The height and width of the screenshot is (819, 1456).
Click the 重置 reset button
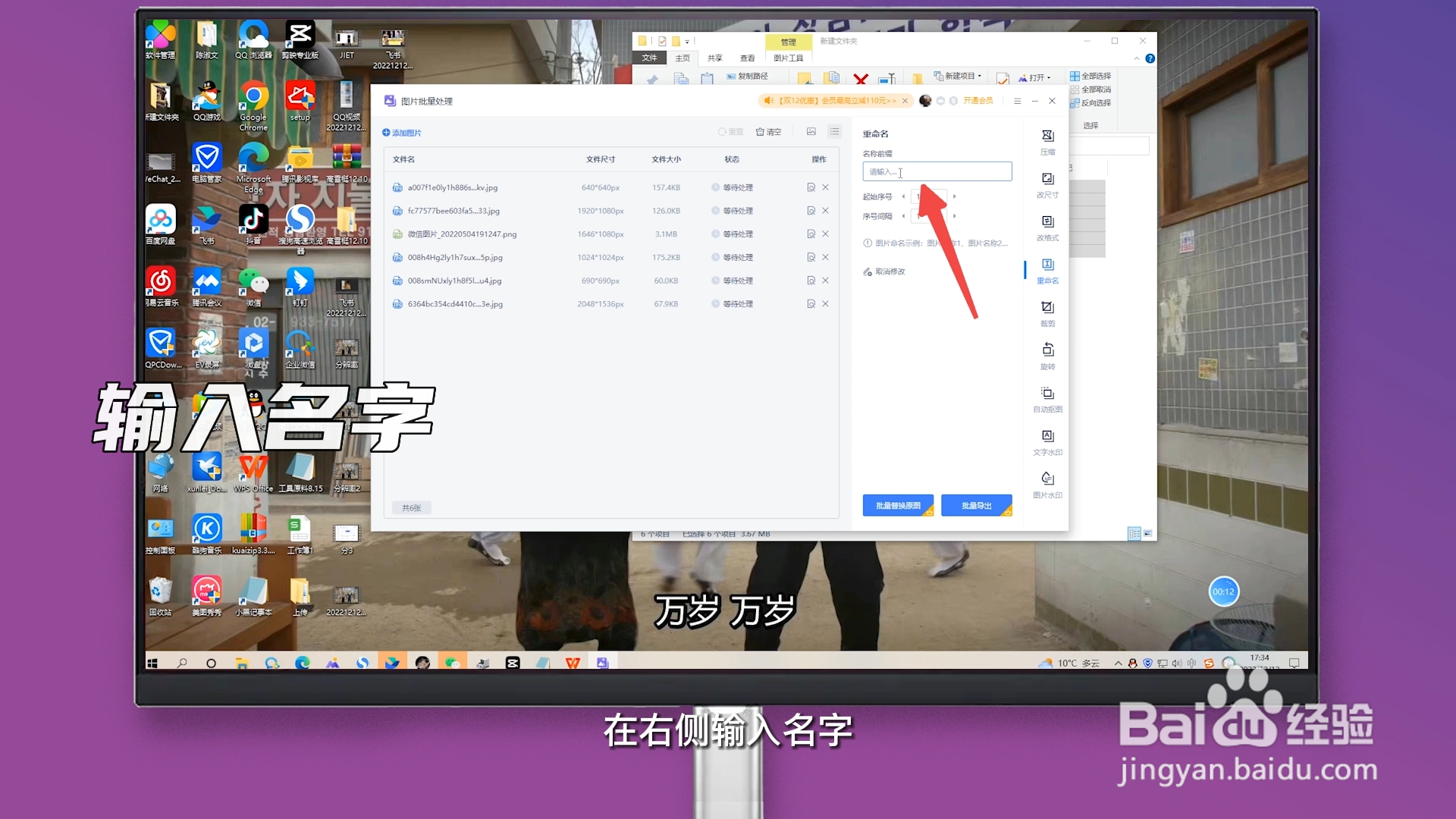(x=731, y=132)
